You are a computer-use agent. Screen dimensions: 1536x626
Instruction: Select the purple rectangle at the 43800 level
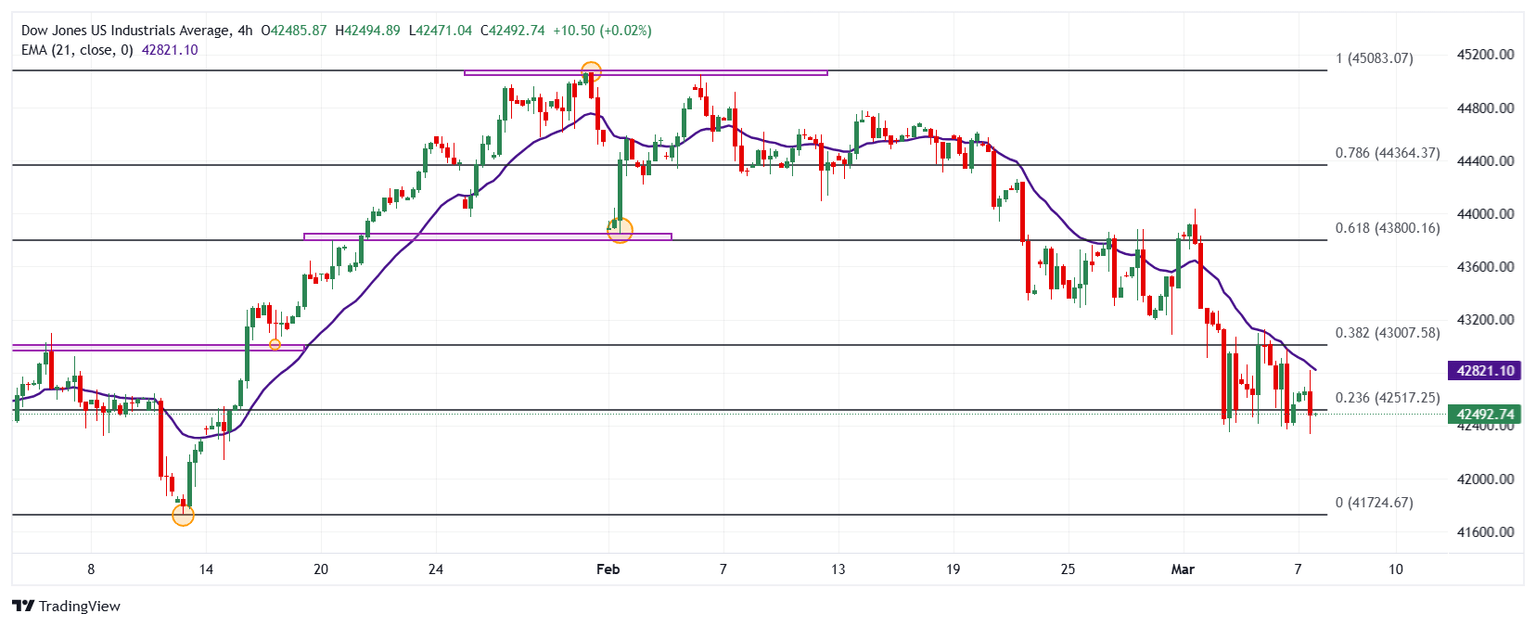[487, 237]
